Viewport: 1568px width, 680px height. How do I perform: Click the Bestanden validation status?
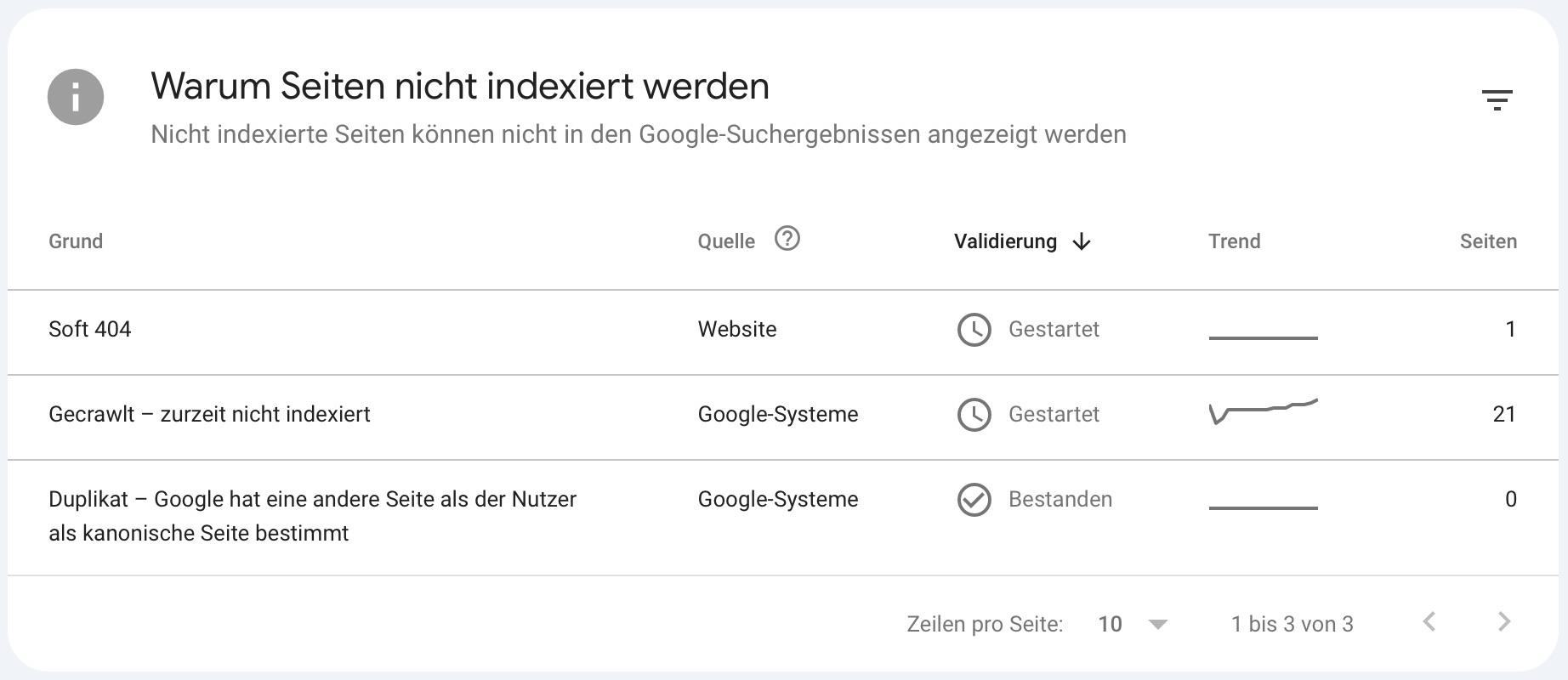tap(1060, 500)
